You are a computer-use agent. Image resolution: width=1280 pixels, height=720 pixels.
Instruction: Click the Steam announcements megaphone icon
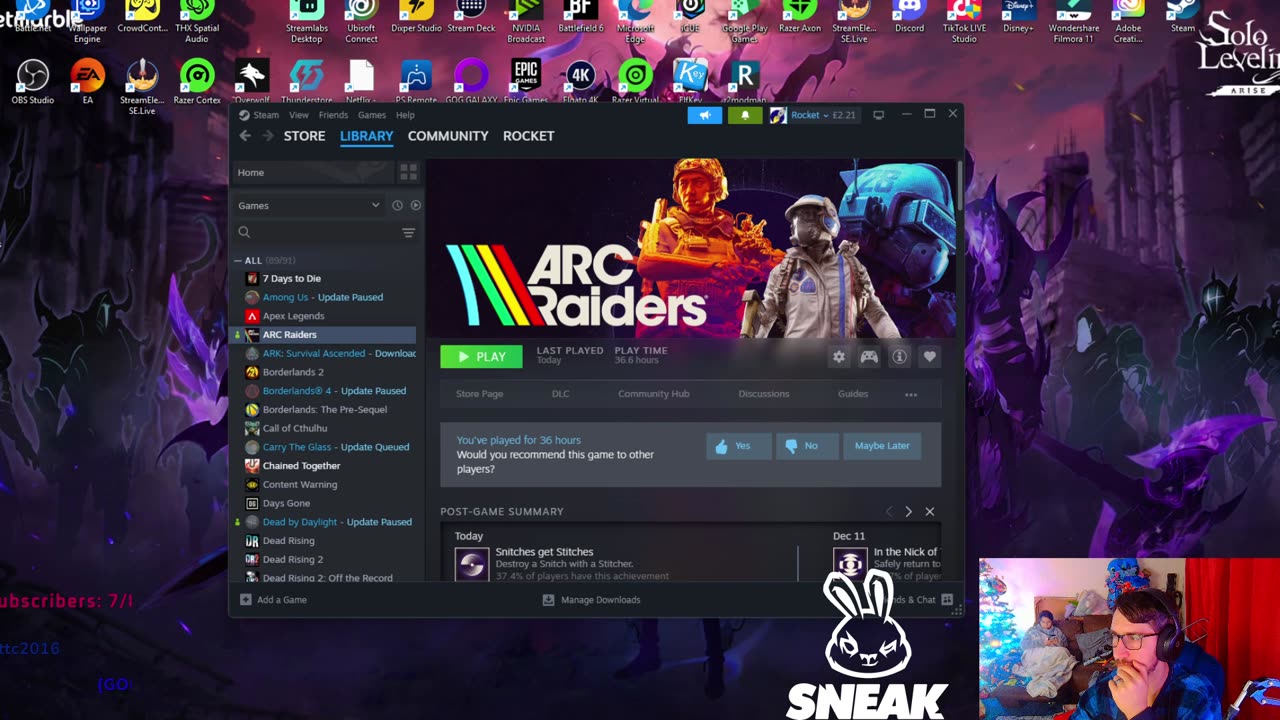[x=705, y=115]
